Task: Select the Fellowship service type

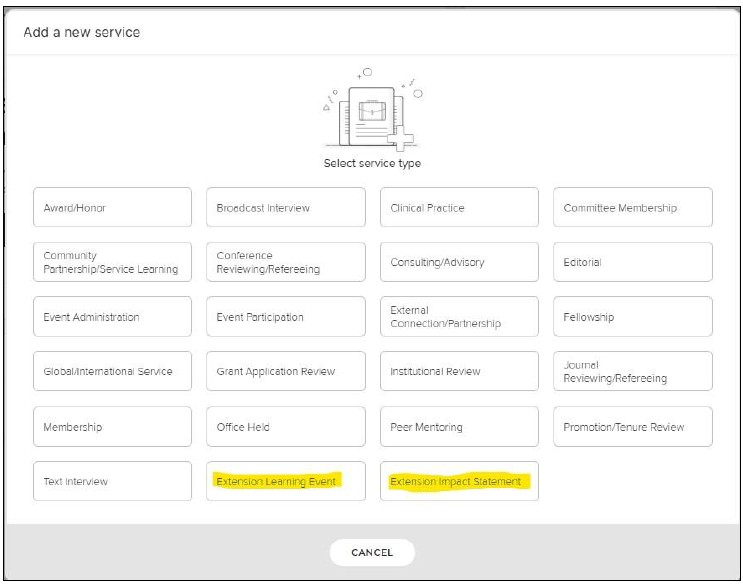Action: pyautogui.click(x=632, y=317)
